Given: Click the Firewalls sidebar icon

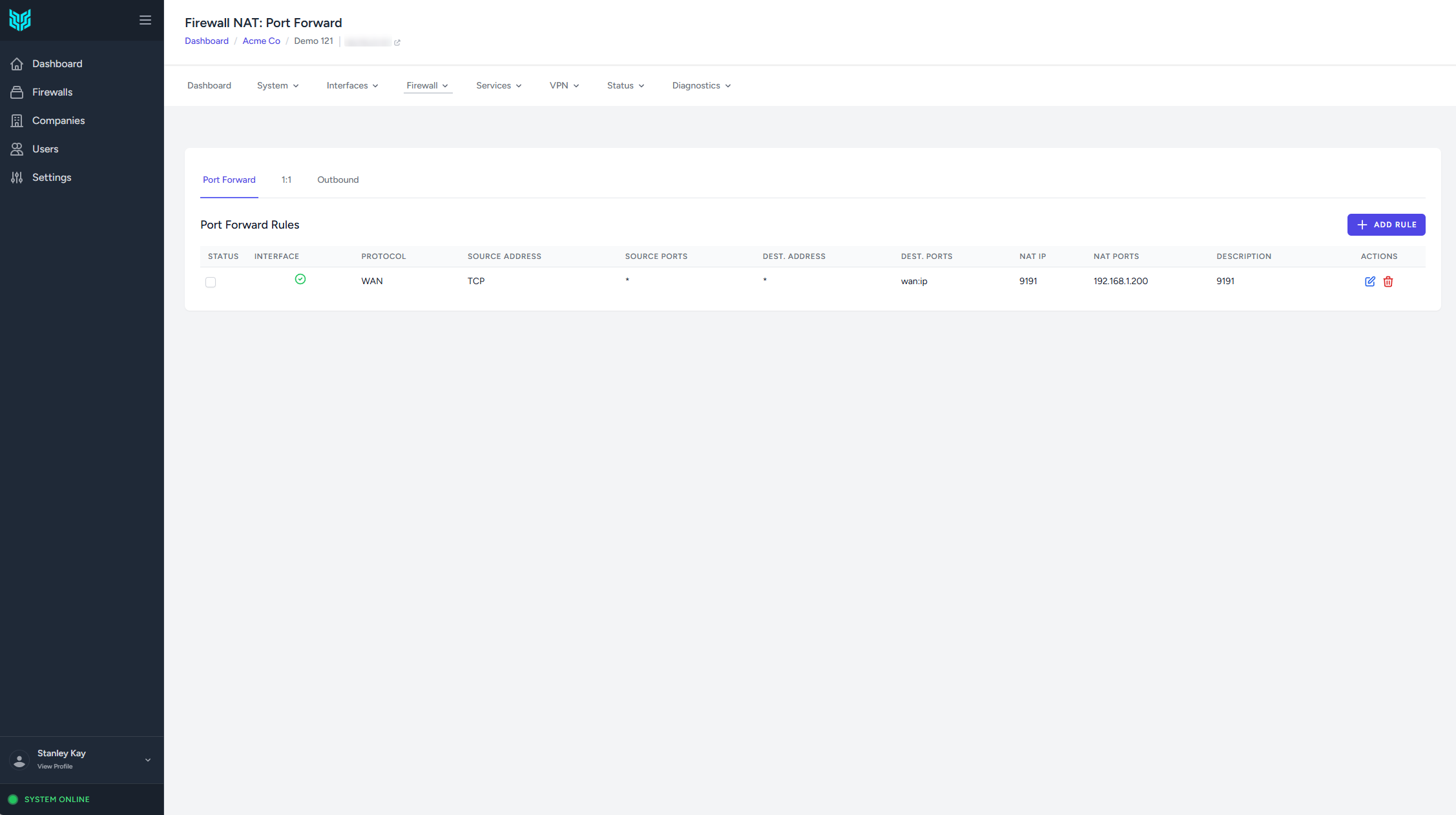Looking at the screenshot, I should [17, 92].
